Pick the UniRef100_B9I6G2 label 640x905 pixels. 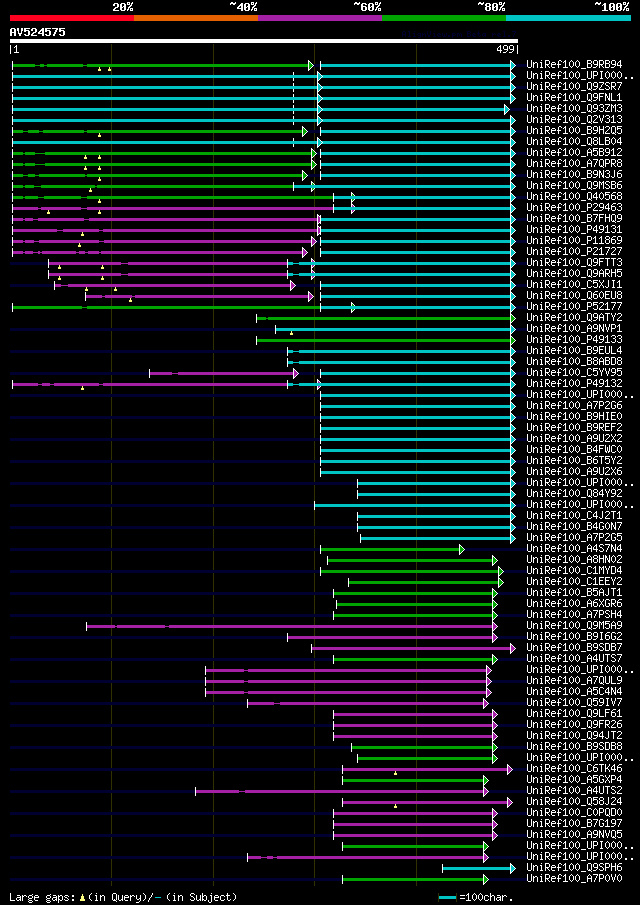click(x=574, y=637)
